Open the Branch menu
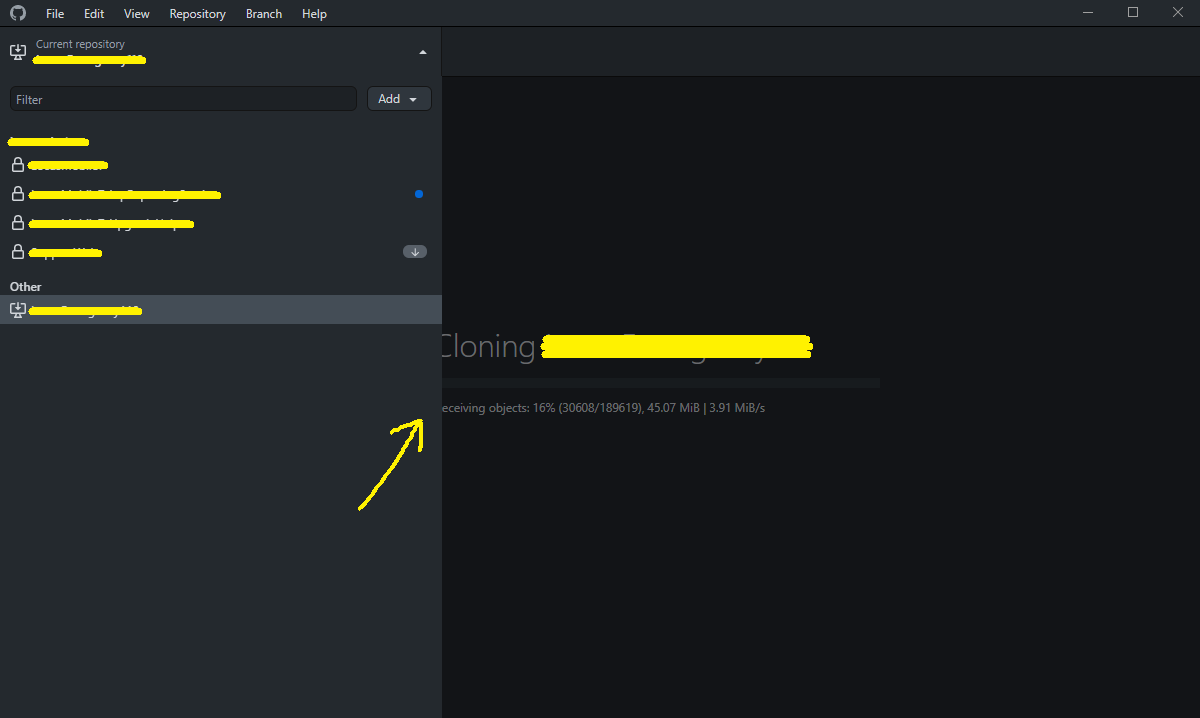The width and height of the screenshot is (1200, 718). [x=264, y=14]
